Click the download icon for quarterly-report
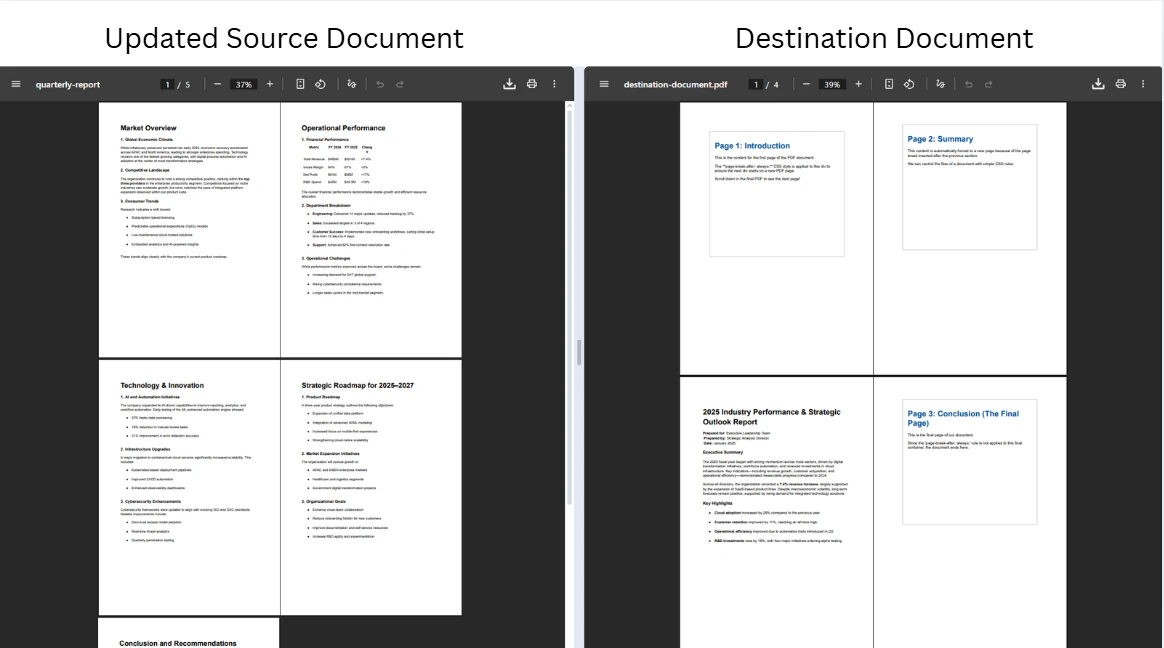 (511, 84)
